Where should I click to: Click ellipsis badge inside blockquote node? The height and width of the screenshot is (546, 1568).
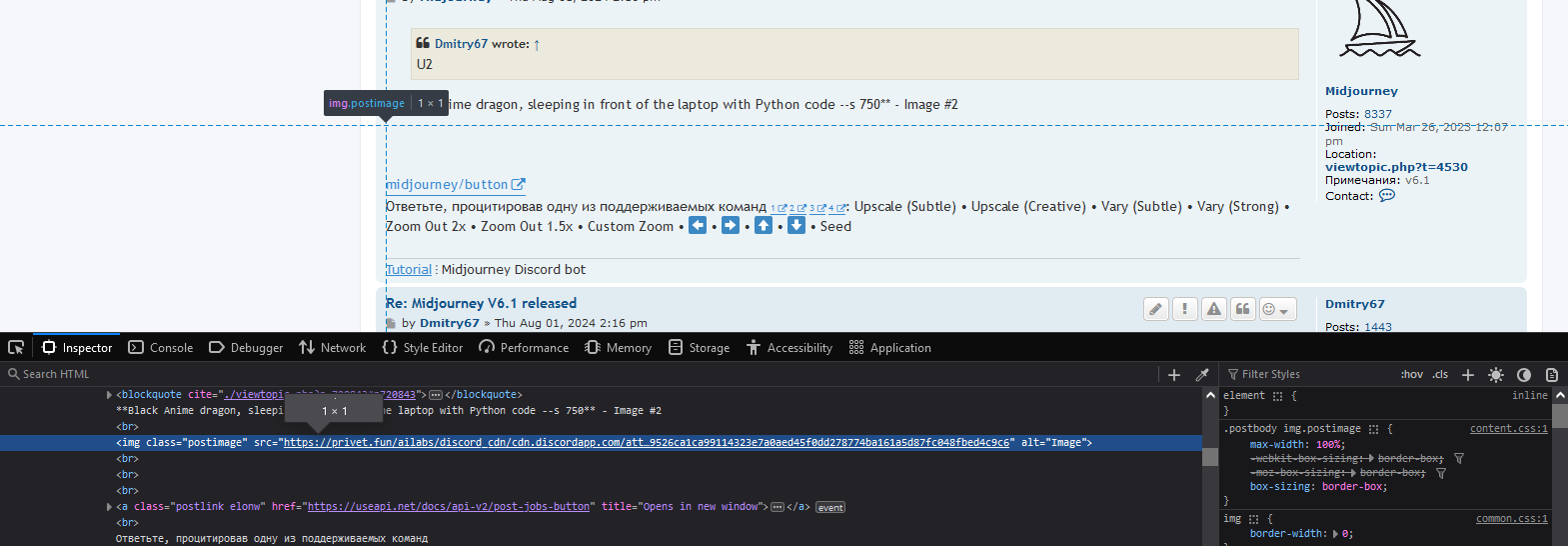436,395
